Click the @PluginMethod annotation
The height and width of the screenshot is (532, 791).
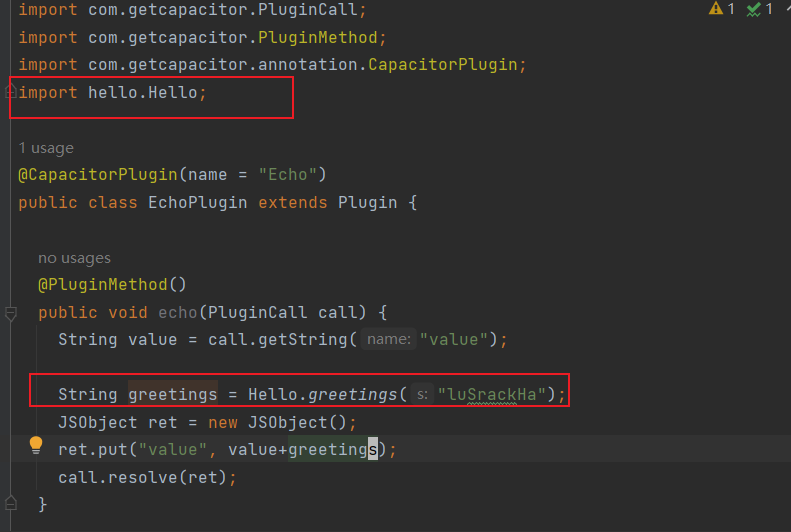[x=112, y=285]
